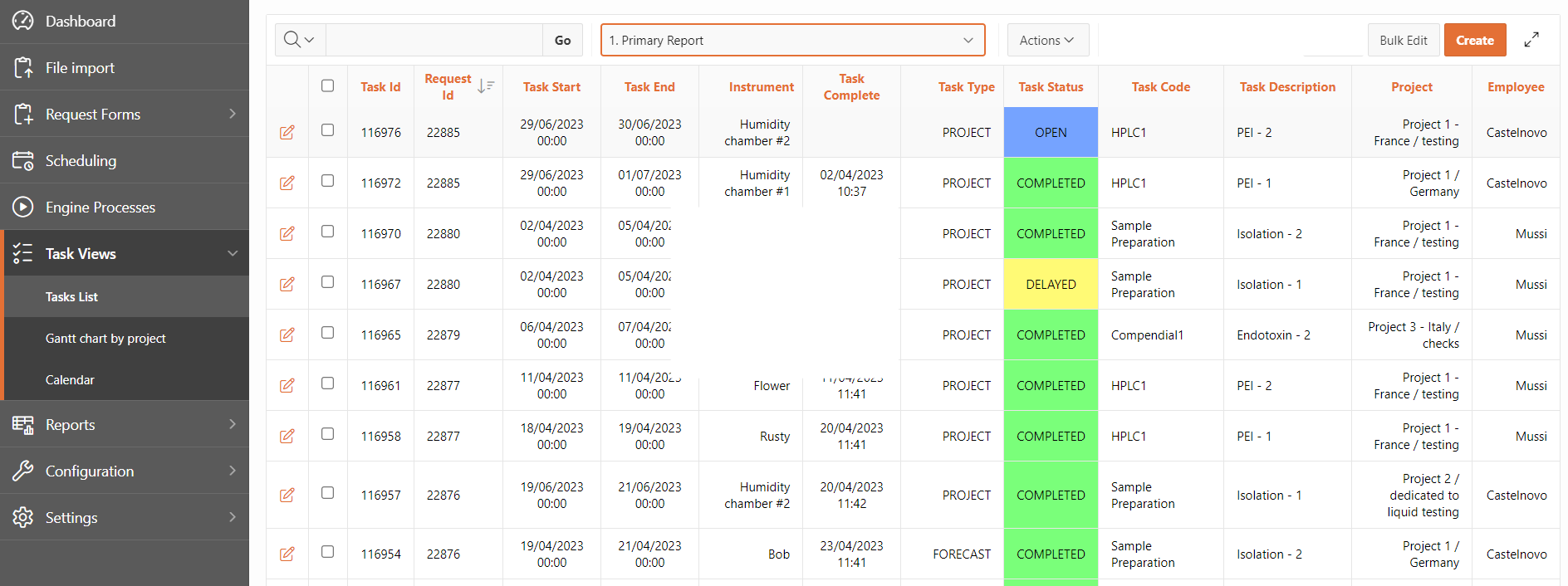Click the edit pencil icon for task 116976
The width and height of the screenshot is (1568, 586).
[x=287, y=133]
